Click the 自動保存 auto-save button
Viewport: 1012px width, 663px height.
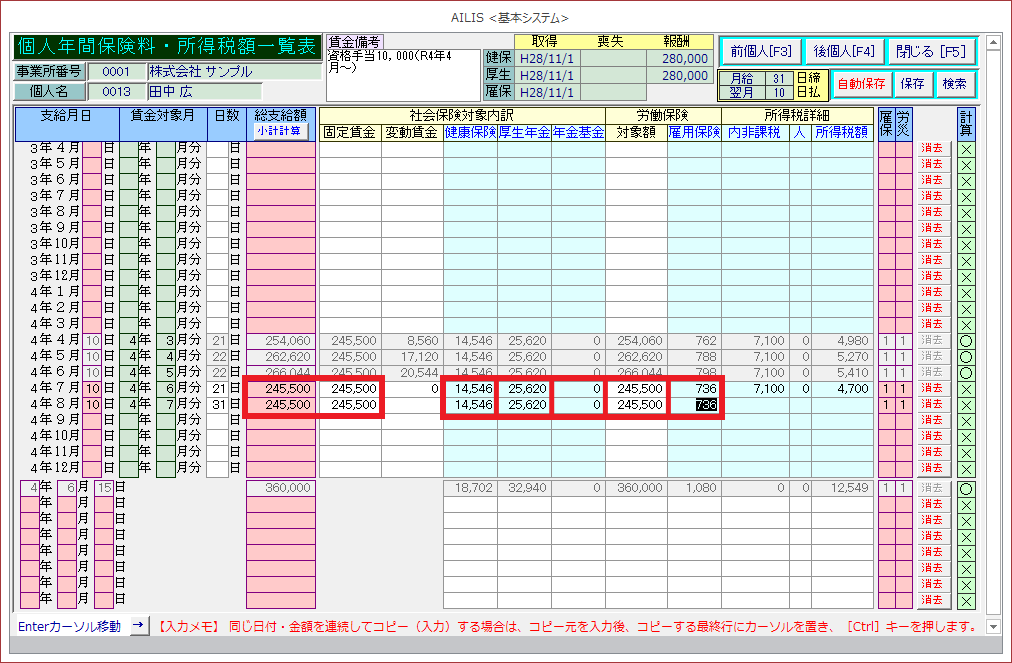pyautogui.click(x=860, y=84)
